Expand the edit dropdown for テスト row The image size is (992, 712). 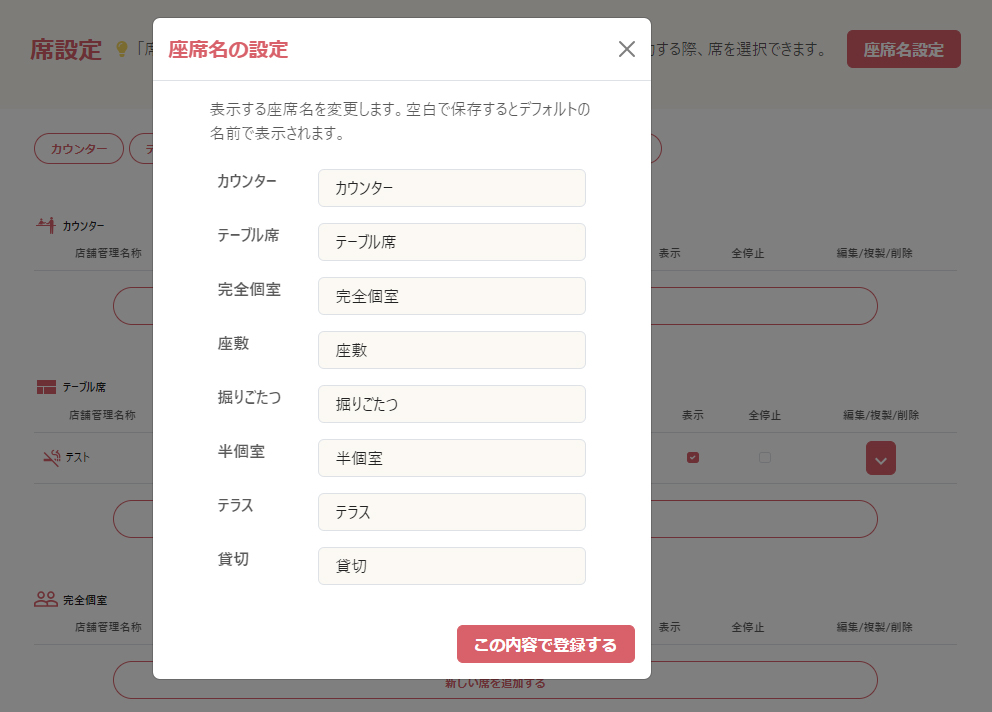click(x=881, y=459)
